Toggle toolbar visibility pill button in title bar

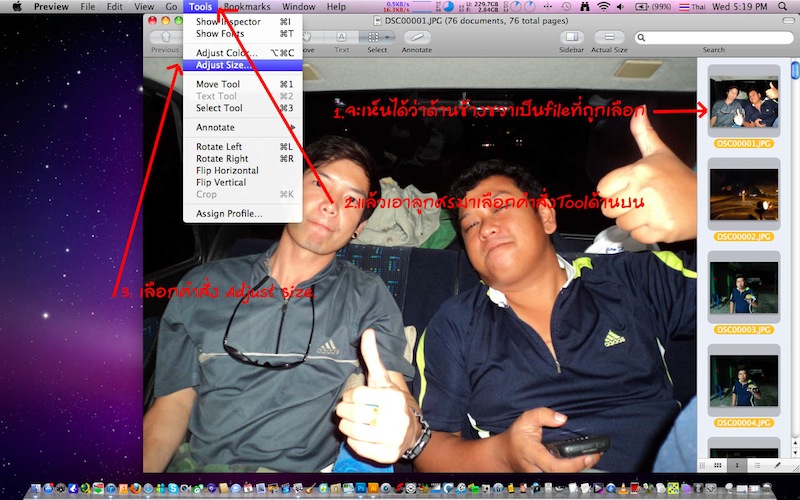pos(788,21)
